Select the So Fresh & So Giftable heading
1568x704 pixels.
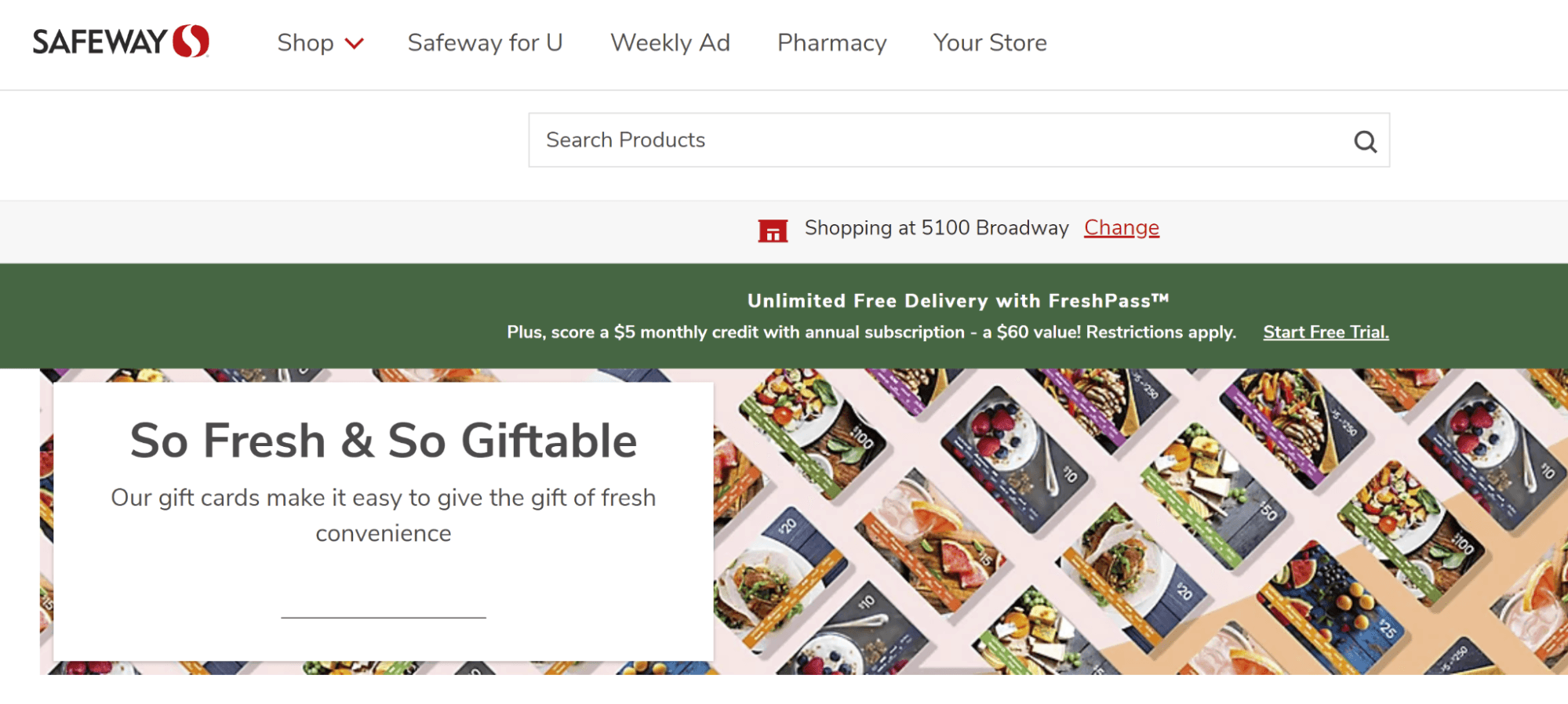pos(383,441)
